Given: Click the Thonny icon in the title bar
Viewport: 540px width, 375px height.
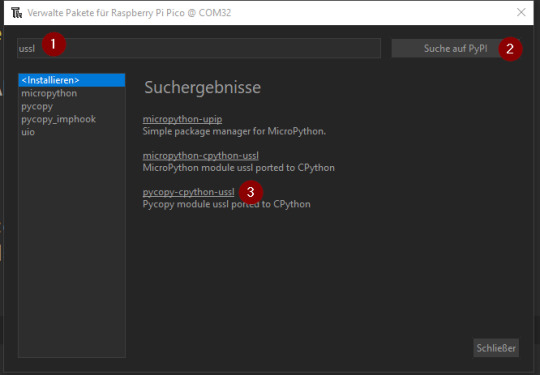Looking at the screenshot, I should (x=16, y=13).
